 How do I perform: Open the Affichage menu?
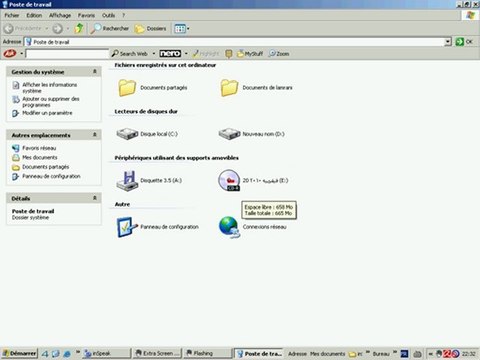point(60,15)
